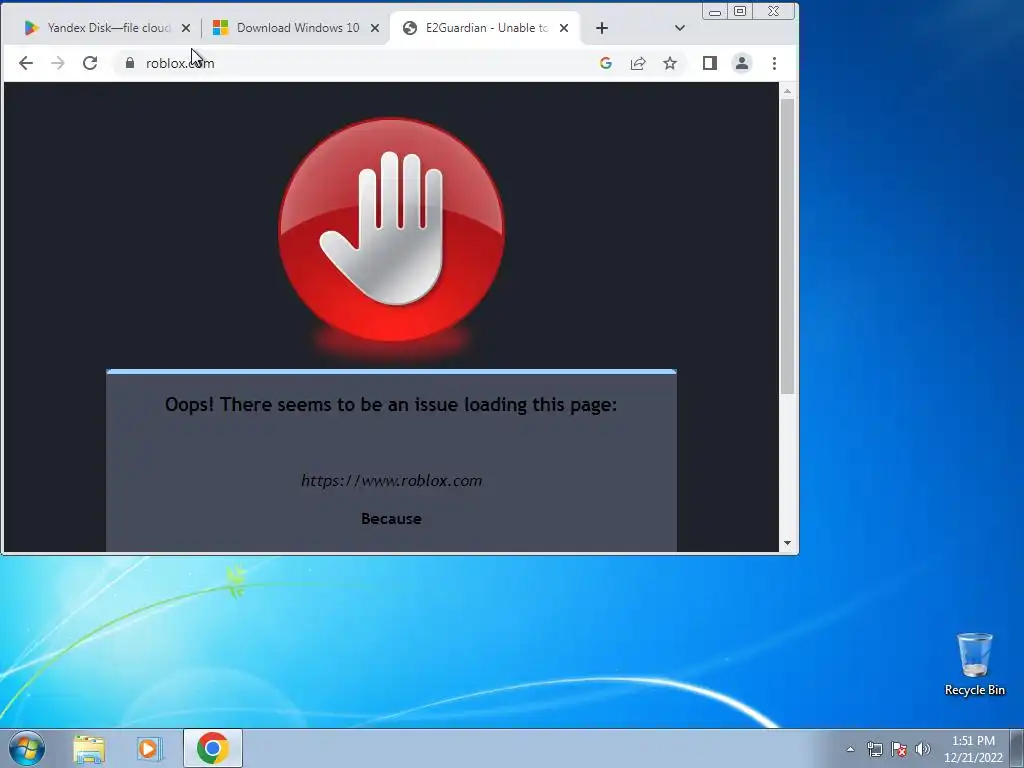Launch Windows Media Player from taskbar
This screenshot has height=768, width=1024.
click(x=149, y=748)
